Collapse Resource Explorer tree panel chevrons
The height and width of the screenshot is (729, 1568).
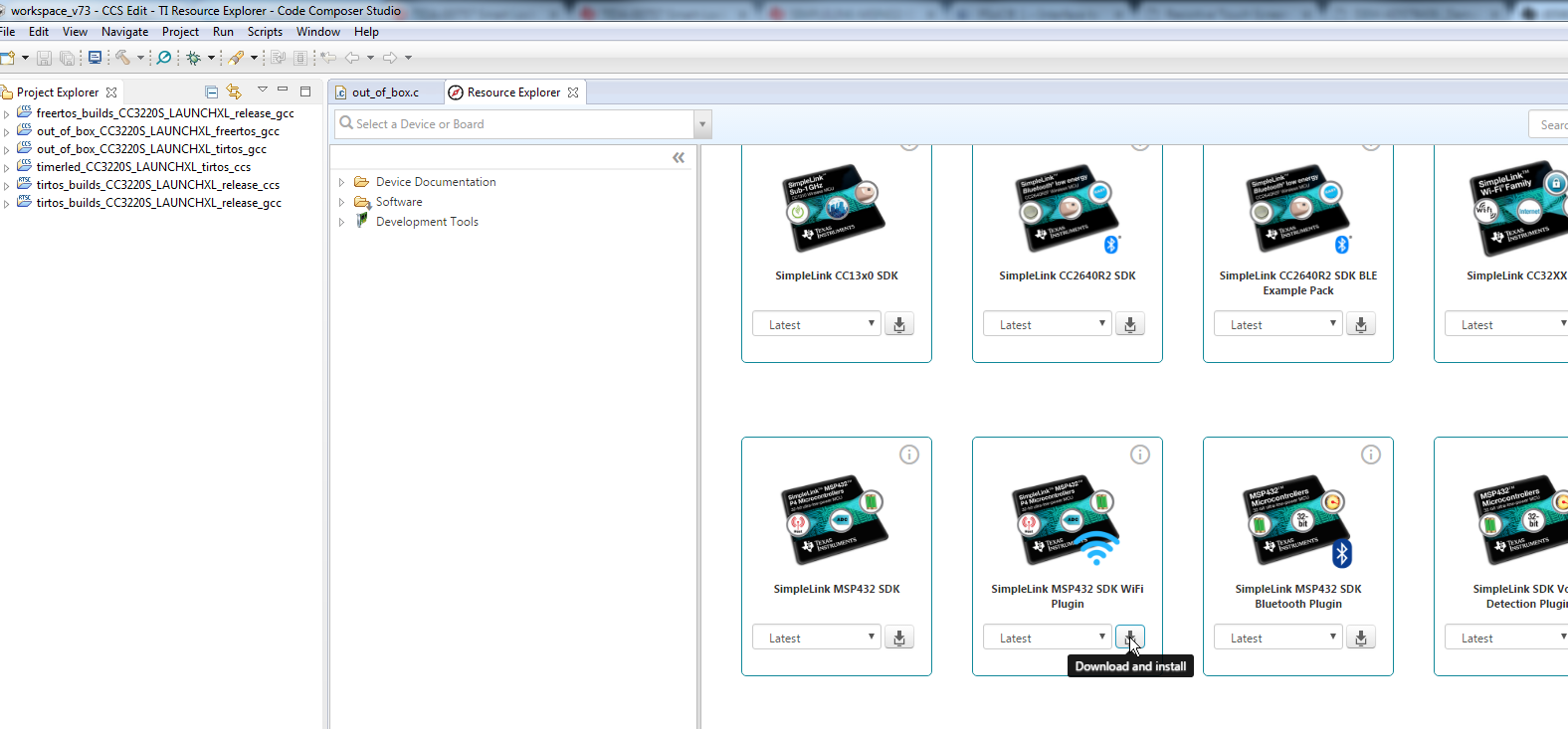[x=679, y=158]
